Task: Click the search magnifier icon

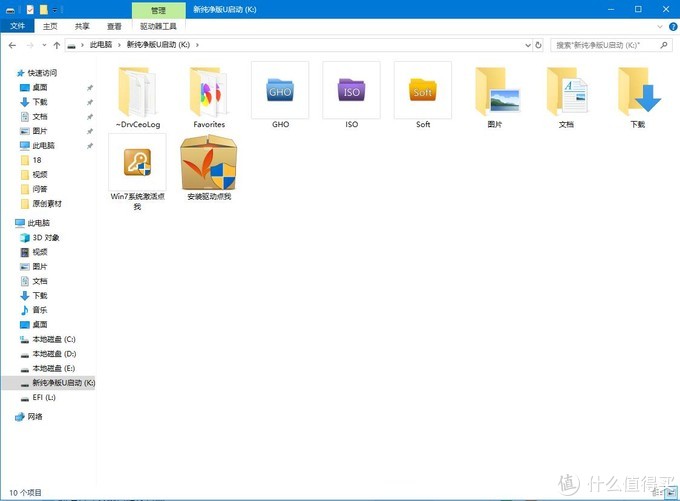Action: pos(664,45)
